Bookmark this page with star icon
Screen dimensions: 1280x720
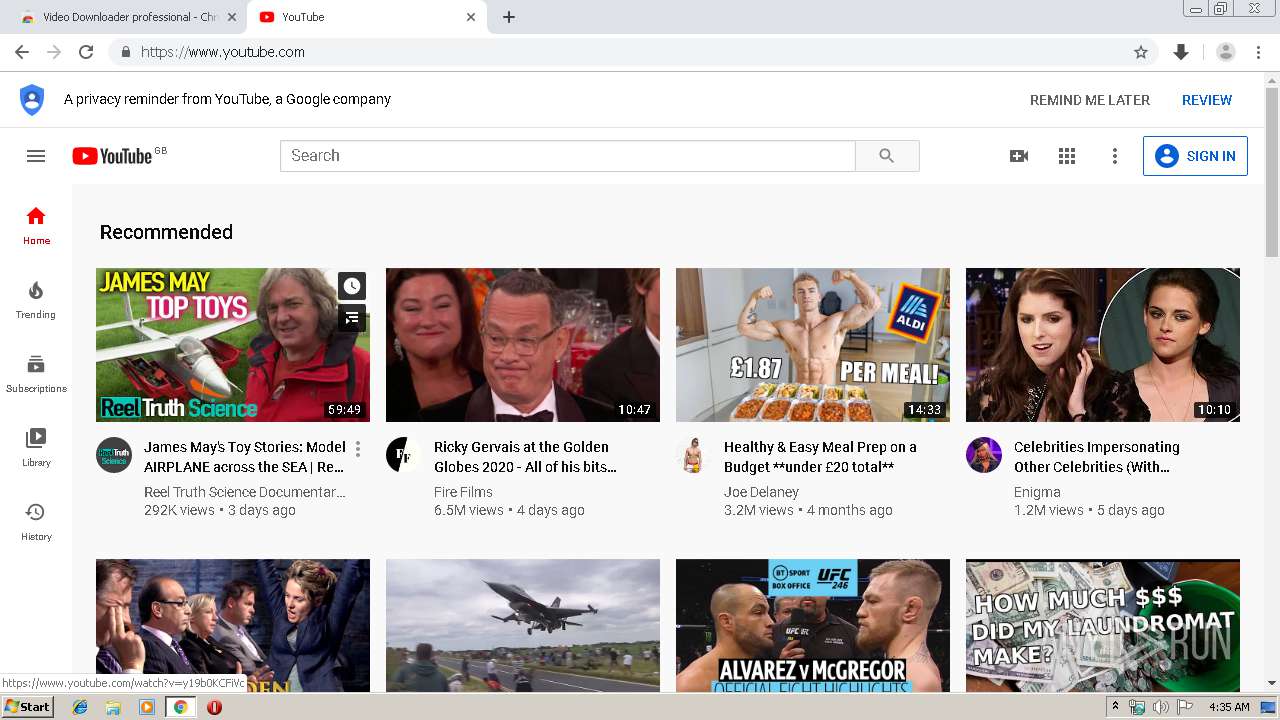pos(1141,52)
